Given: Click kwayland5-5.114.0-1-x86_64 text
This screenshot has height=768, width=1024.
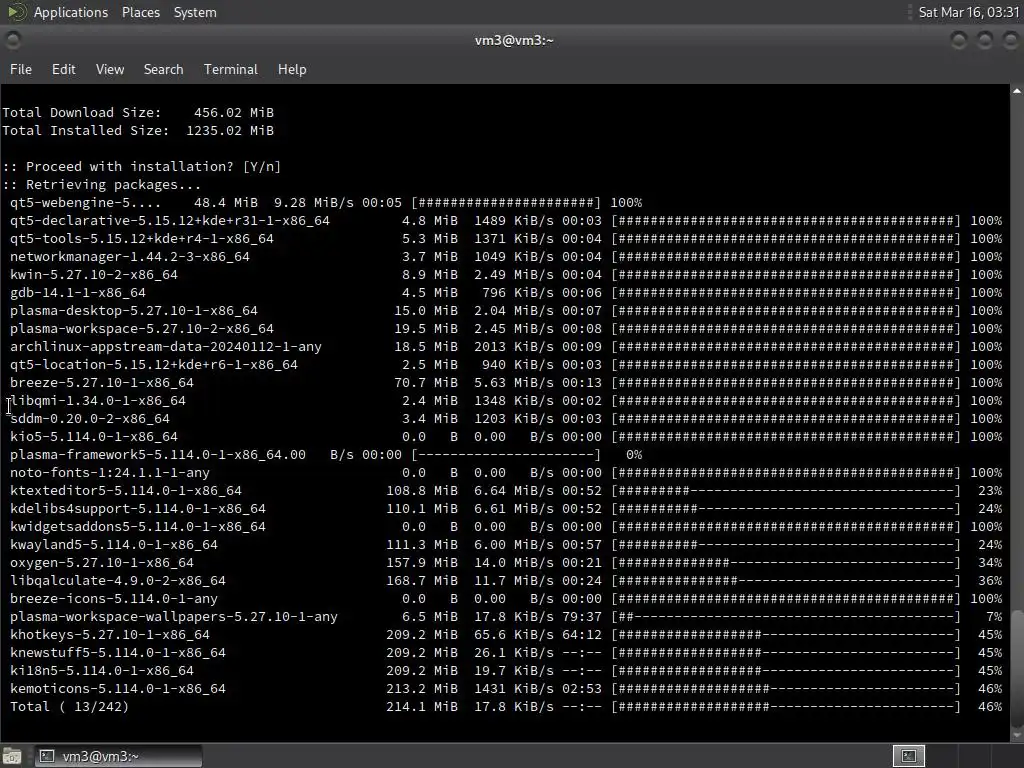Looking at the screenshot, I should (114, 545).
